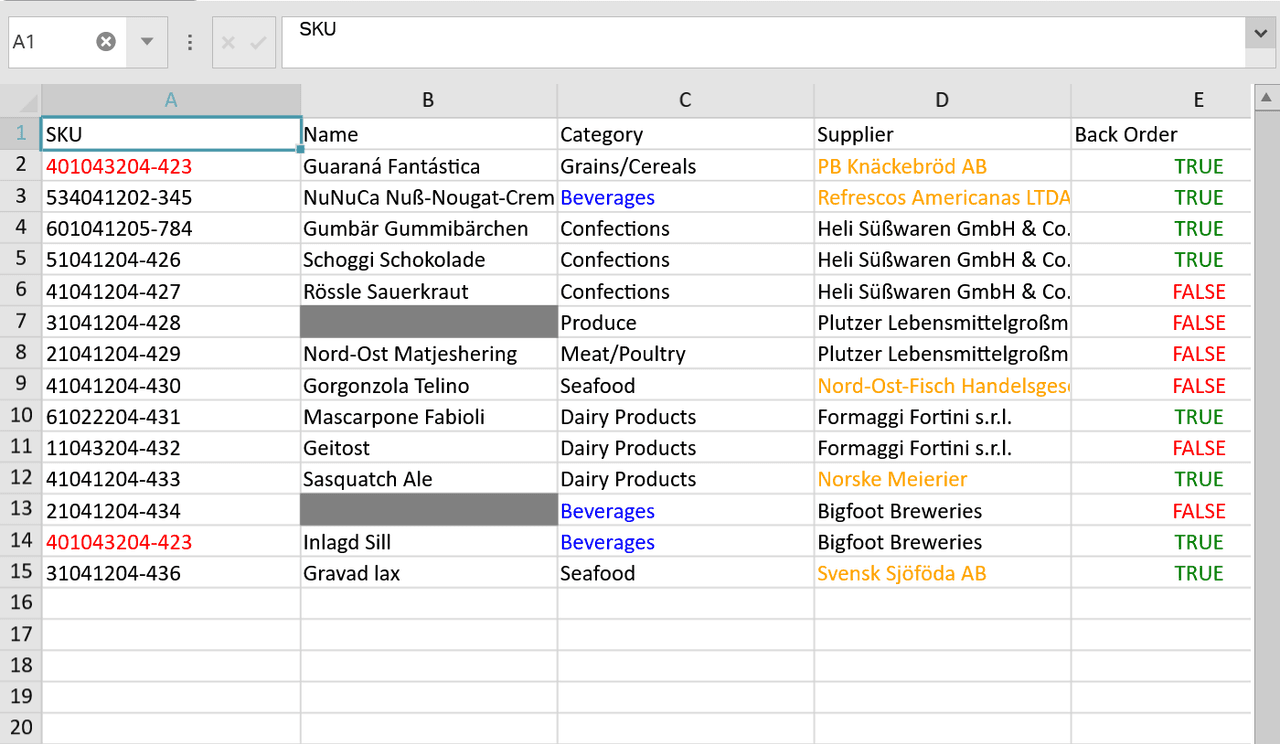Click the three-dot formula bar handle
1280x744 pixels.
tap(190, 43)
